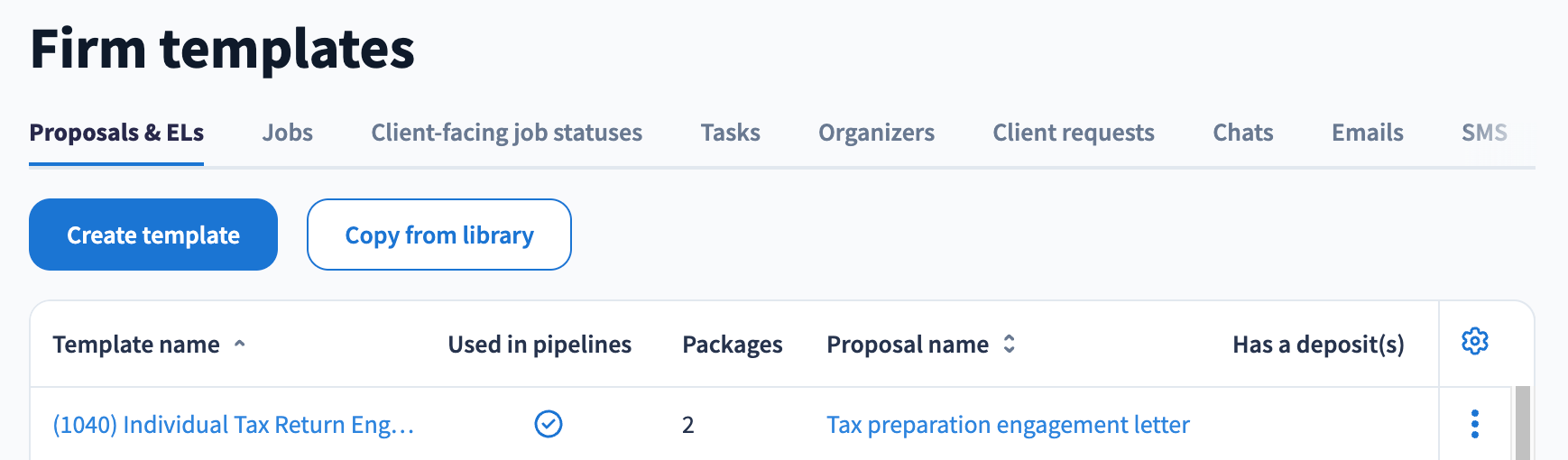Sort by Template name arrow
The image size is (1568, 460).
tap(240, 344)
